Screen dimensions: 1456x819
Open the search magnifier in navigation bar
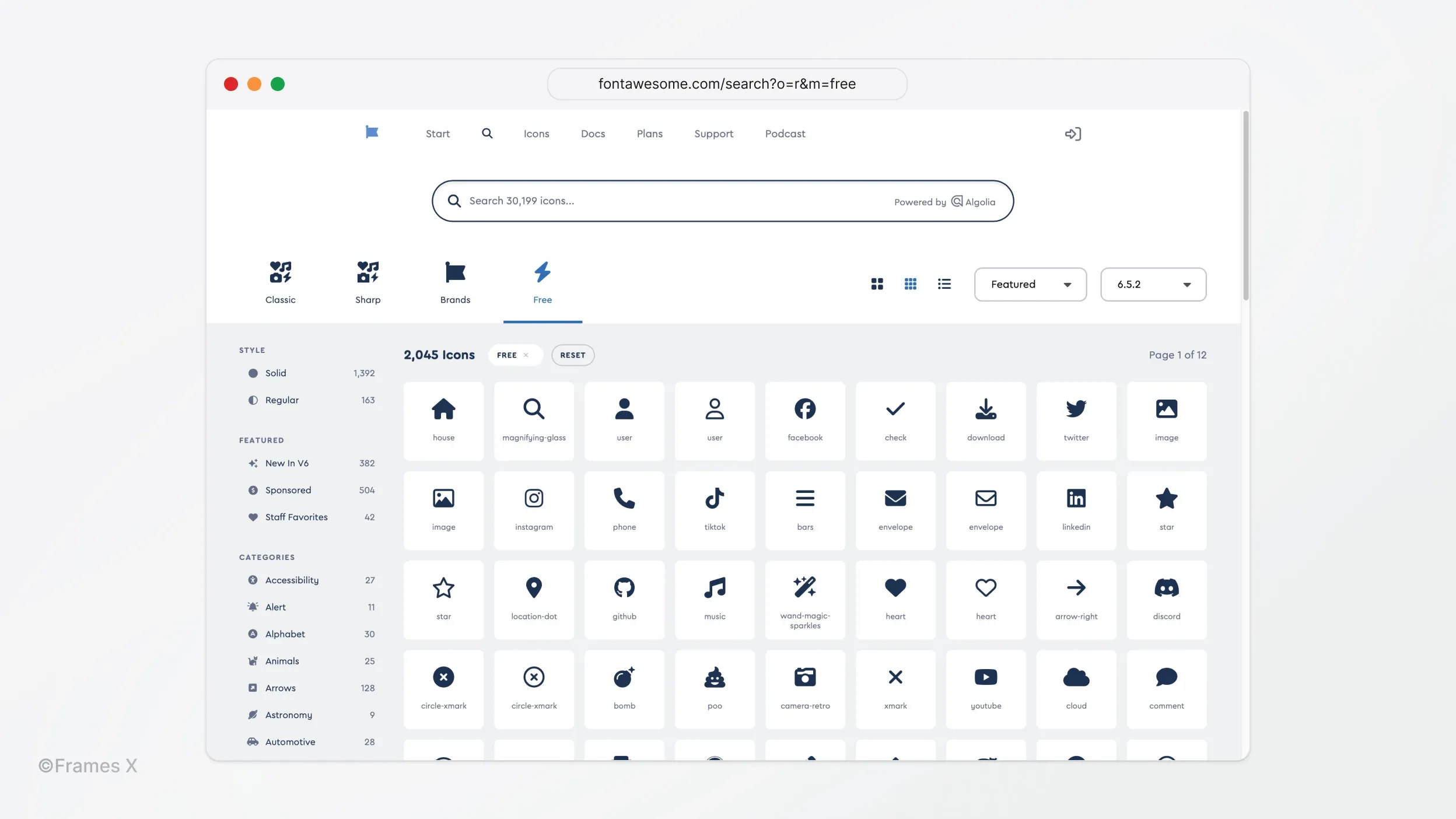point(487,134)
